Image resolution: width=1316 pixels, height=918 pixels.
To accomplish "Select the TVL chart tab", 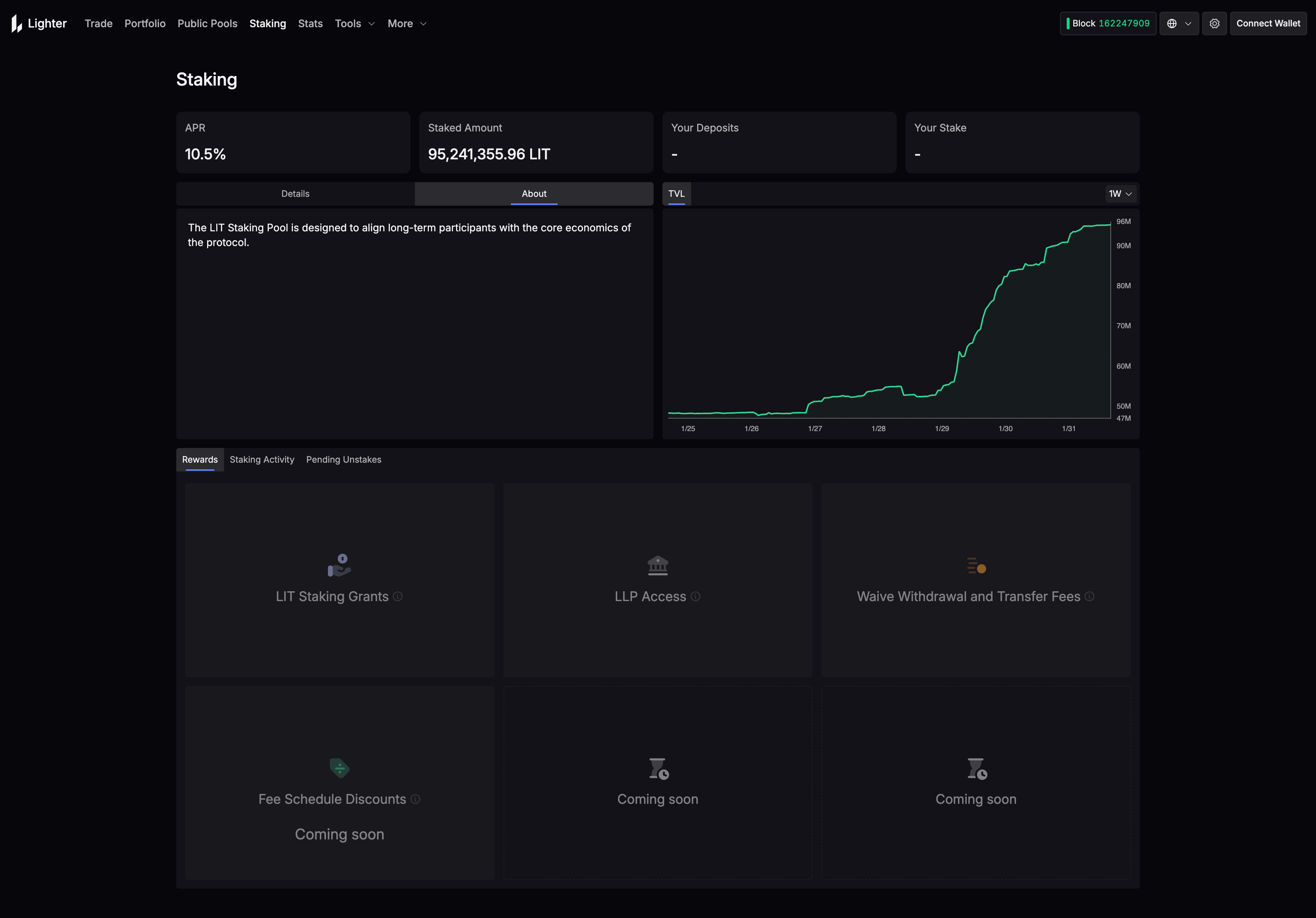I will tap(676, 194).
